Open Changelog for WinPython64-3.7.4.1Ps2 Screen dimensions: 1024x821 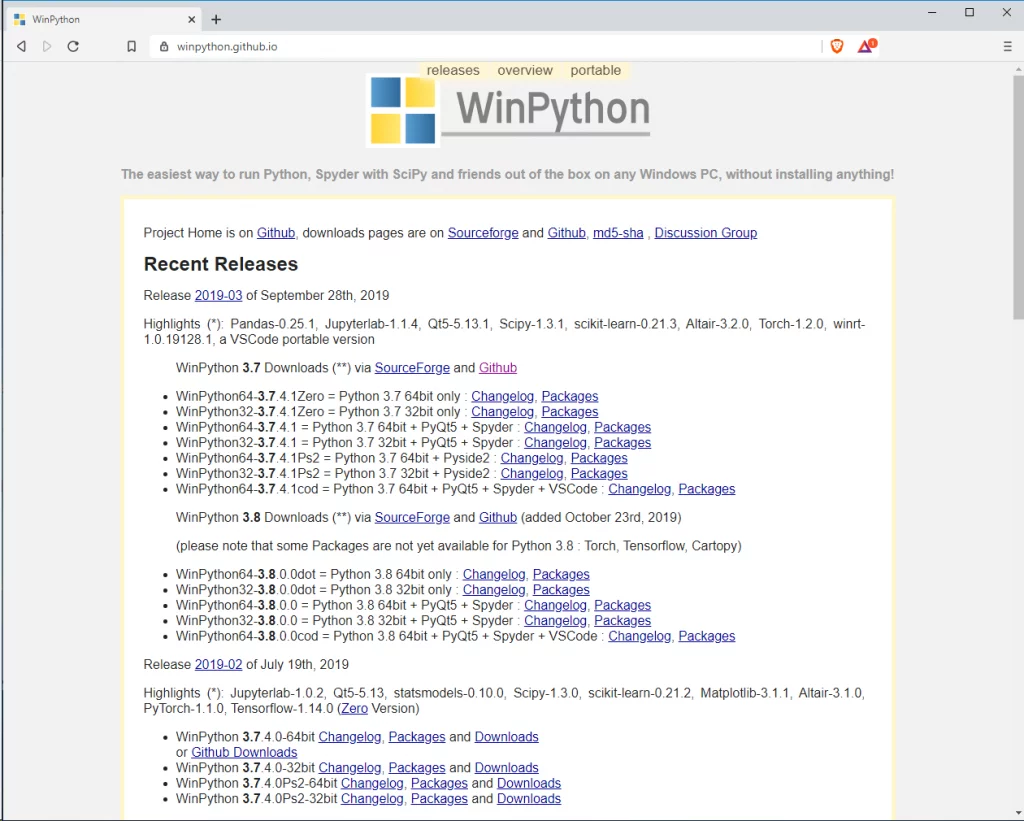click(x=532, y=458)
